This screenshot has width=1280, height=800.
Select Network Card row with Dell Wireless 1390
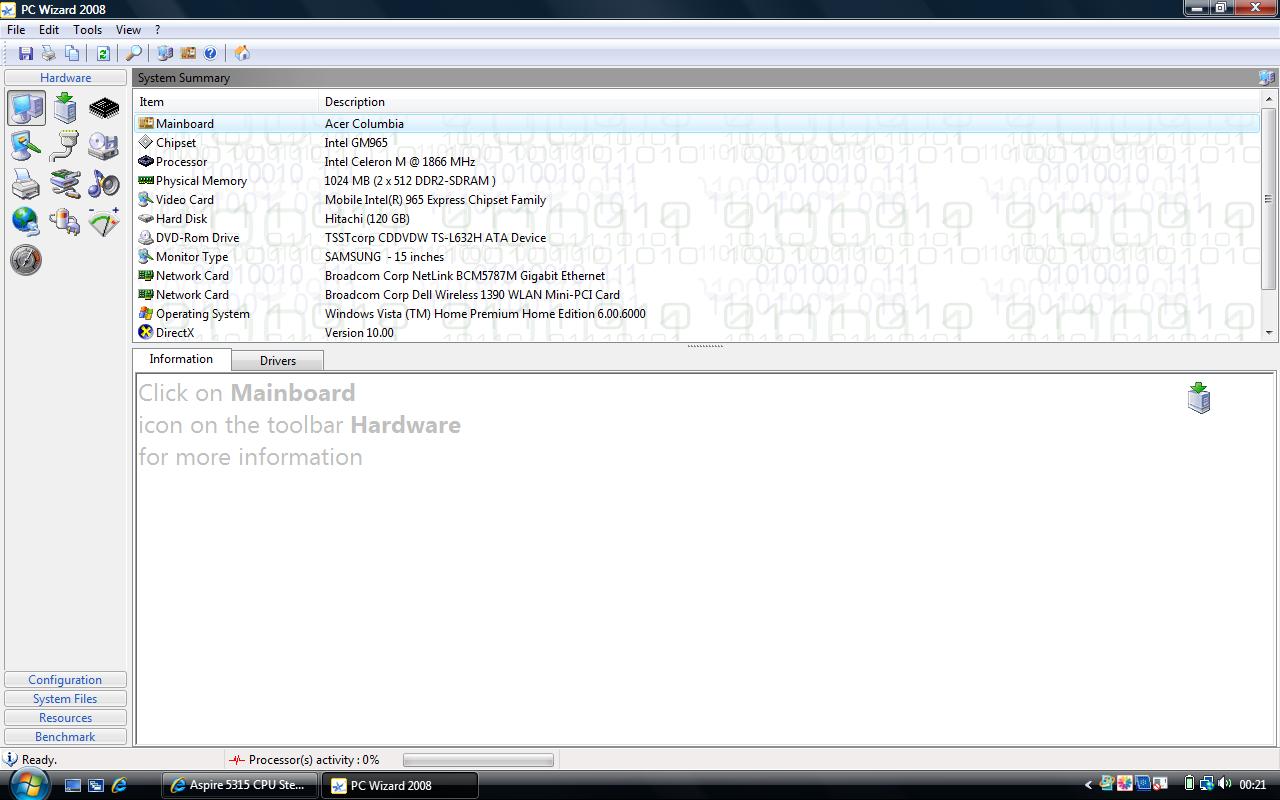[x=697, y=295]
